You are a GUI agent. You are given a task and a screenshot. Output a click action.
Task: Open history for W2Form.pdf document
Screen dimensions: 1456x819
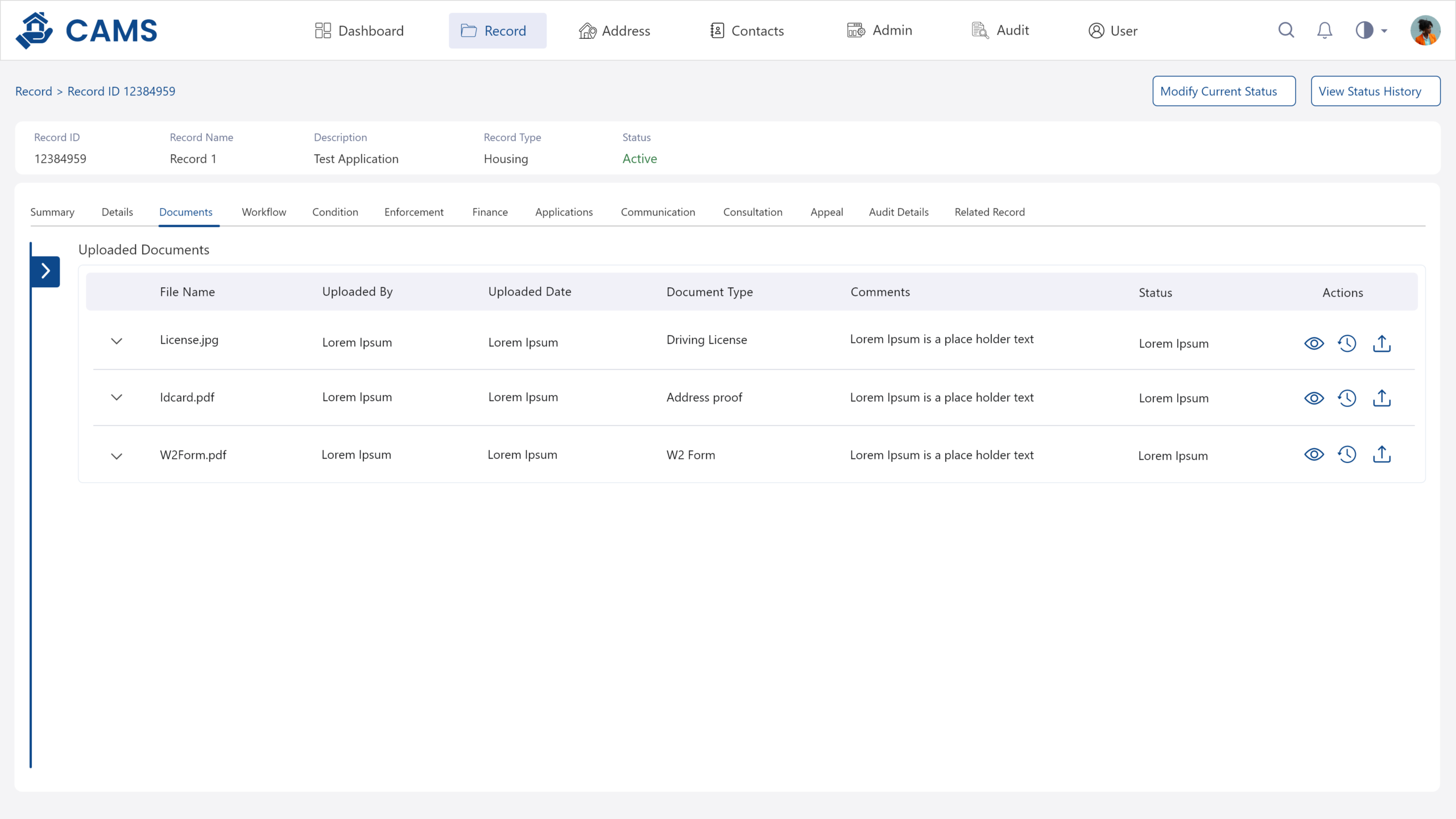[x=1347, y=454]
